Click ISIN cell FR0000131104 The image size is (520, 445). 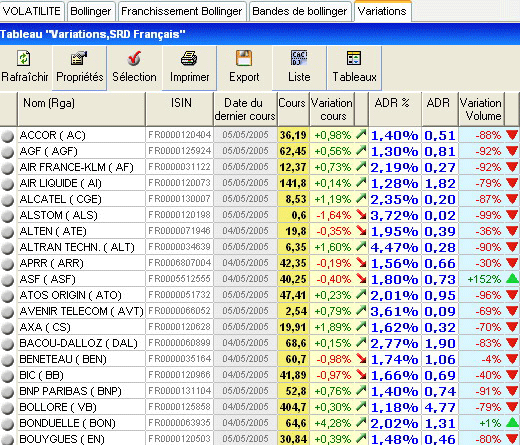pyautogui.click(x=180, y=391)
